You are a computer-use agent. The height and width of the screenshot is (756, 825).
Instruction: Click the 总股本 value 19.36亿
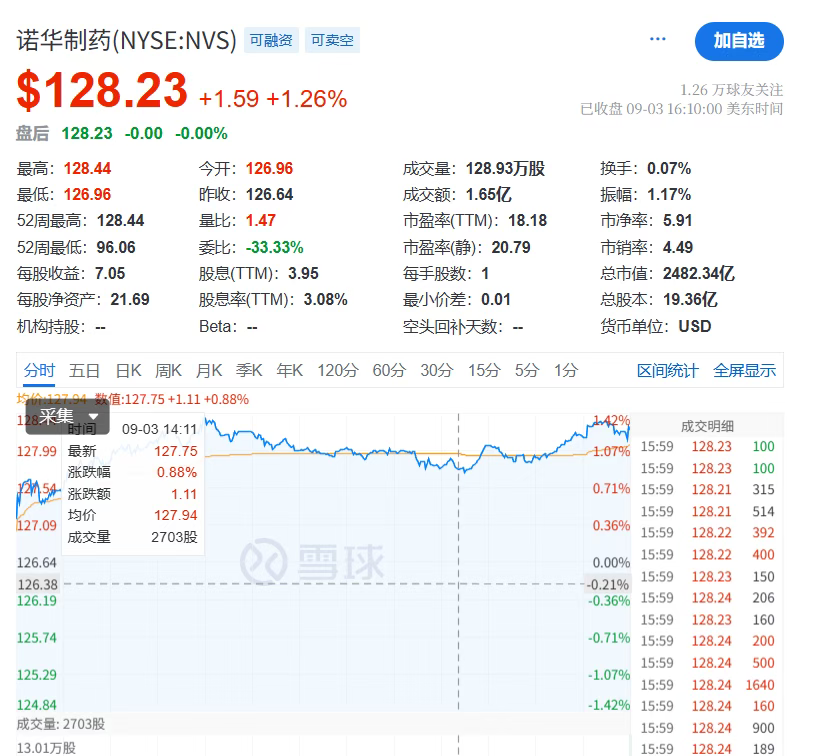pos(689,300)
